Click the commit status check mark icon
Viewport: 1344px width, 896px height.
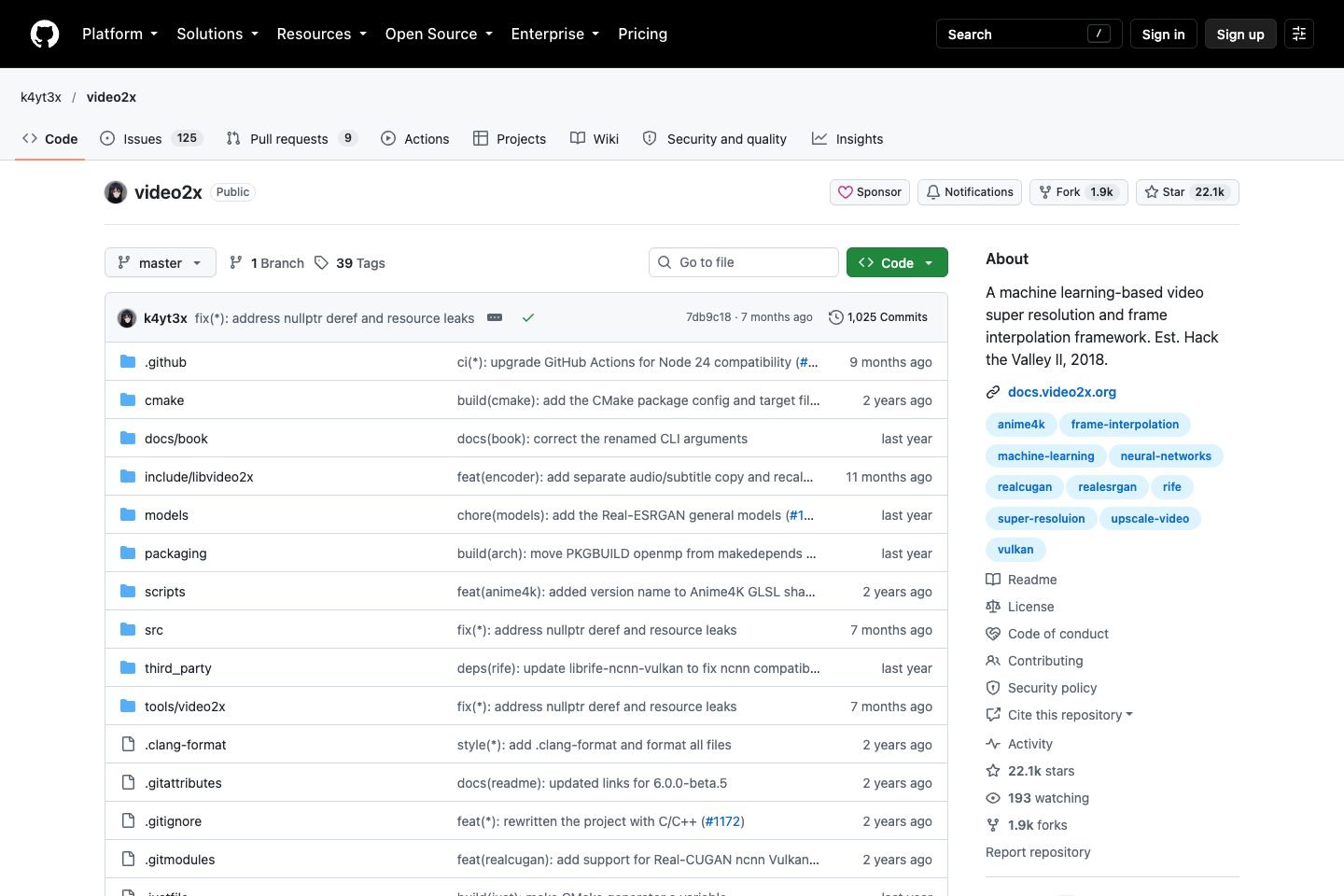coord(528,317)
